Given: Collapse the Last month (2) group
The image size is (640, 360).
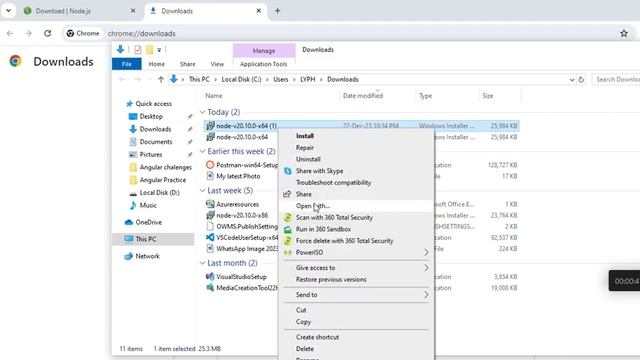Looking at the screenshot, I should (x=202, y=263).
